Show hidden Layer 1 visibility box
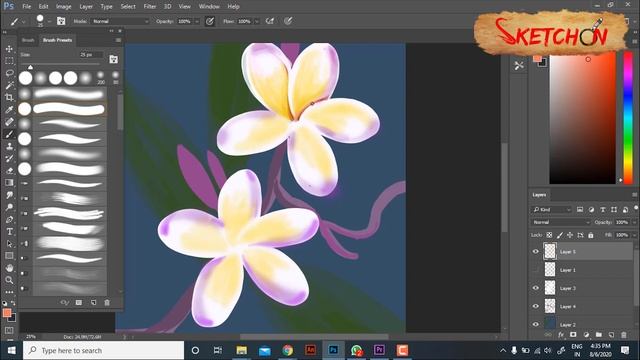The image size is (640, 360). click(x=536, y=270)
